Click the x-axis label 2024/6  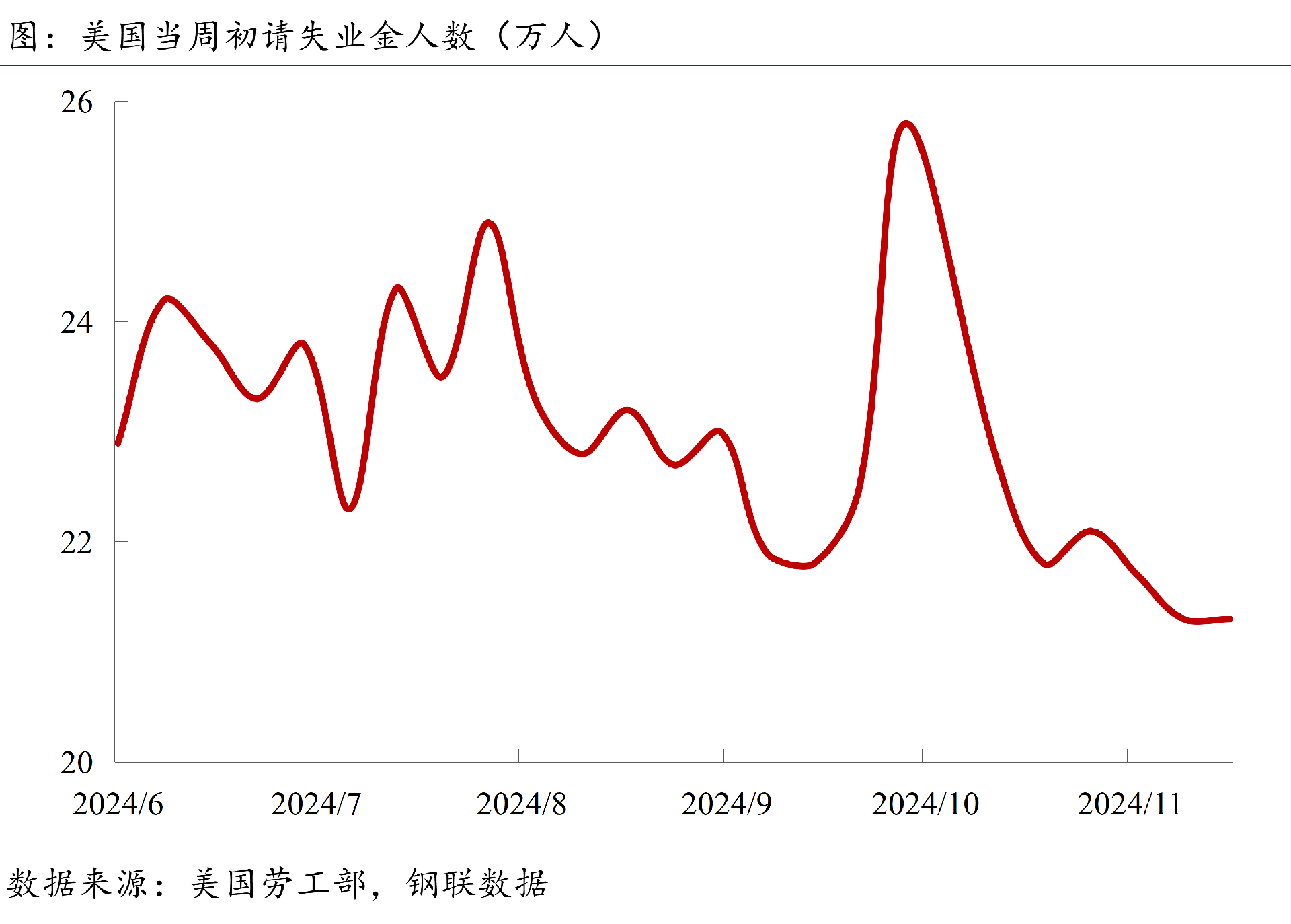click(x=118, y=804)
